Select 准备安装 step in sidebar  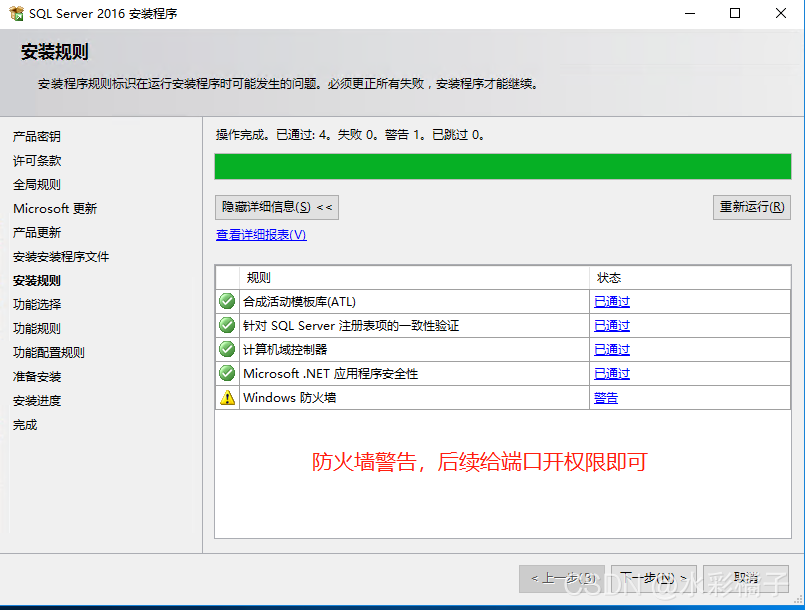click(37, 377)
